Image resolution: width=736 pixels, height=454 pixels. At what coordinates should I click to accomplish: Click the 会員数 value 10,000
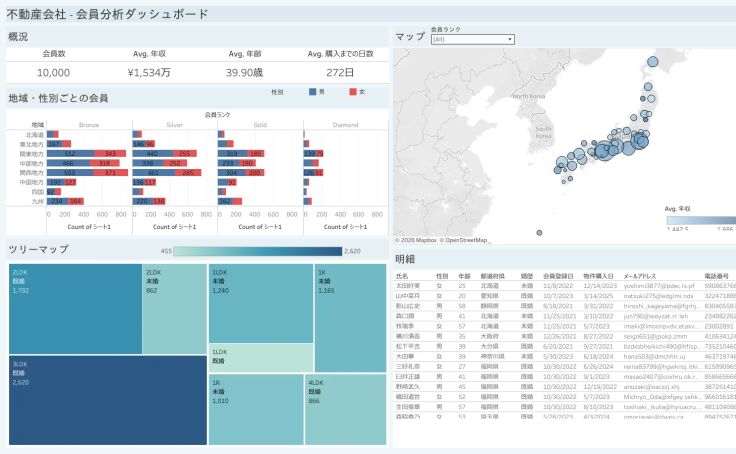(x=54, y=73)
